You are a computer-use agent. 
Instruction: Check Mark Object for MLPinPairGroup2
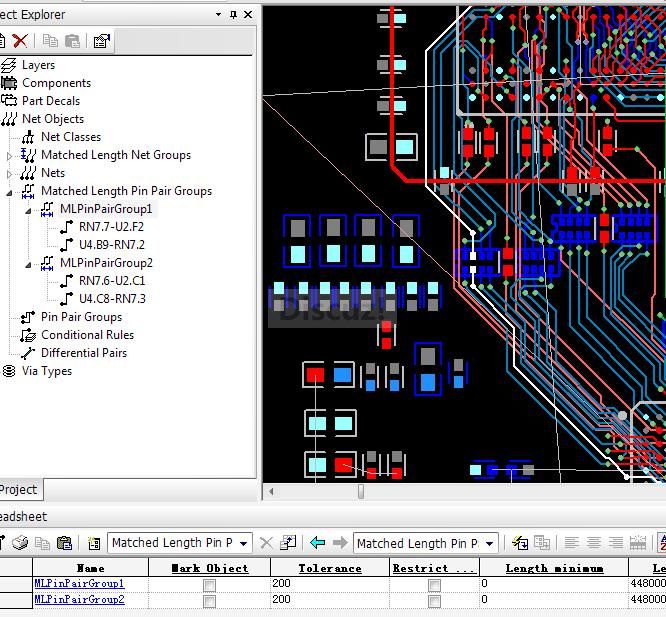click(209, 600)
